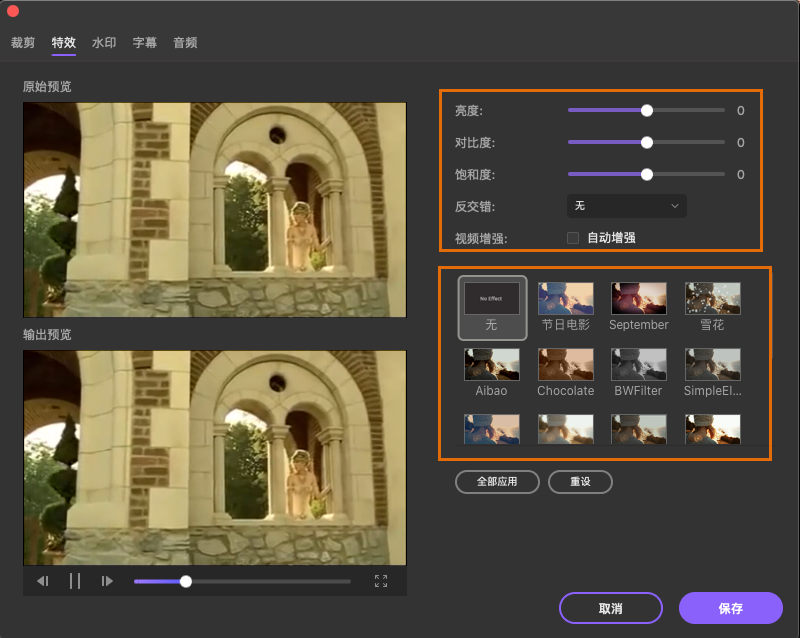Image resolution: width=800 pixels, height=638 pixels.
Task: Toggle fullscreen preview icon
Action: 381,581
